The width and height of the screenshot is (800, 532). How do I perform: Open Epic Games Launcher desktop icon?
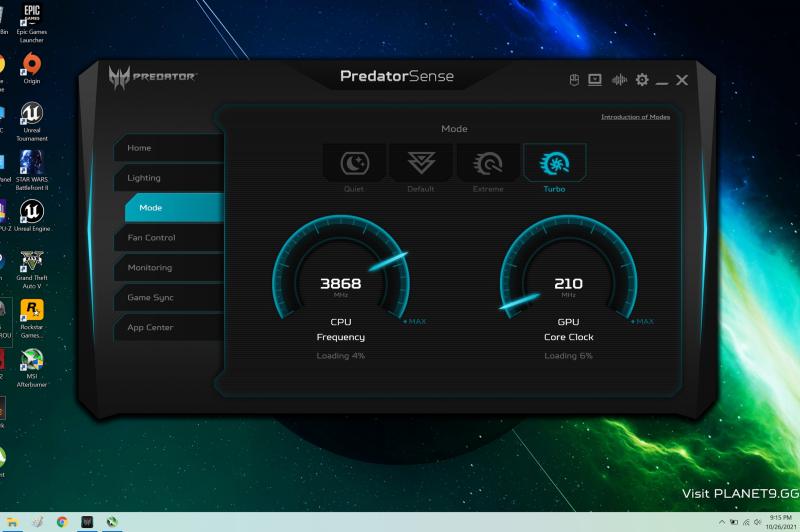[x=32, y=23]
